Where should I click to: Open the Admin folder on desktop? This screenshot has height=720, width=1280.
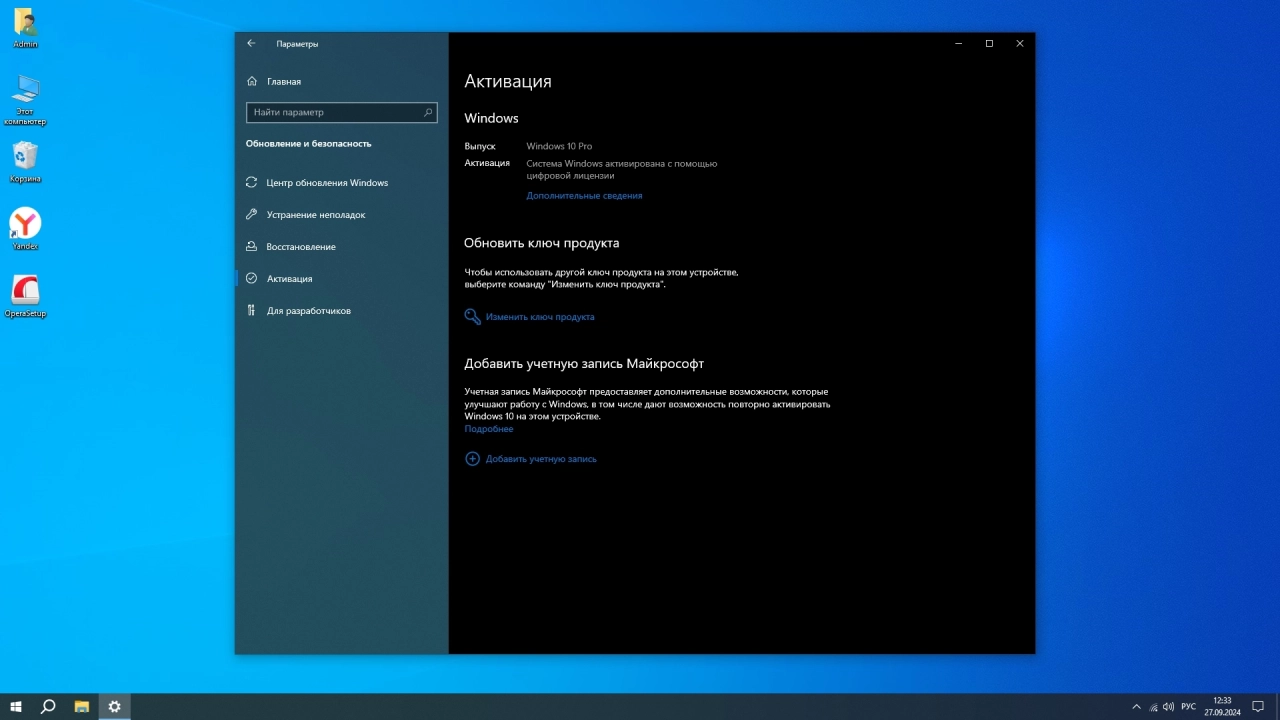[x=25, y=28]
